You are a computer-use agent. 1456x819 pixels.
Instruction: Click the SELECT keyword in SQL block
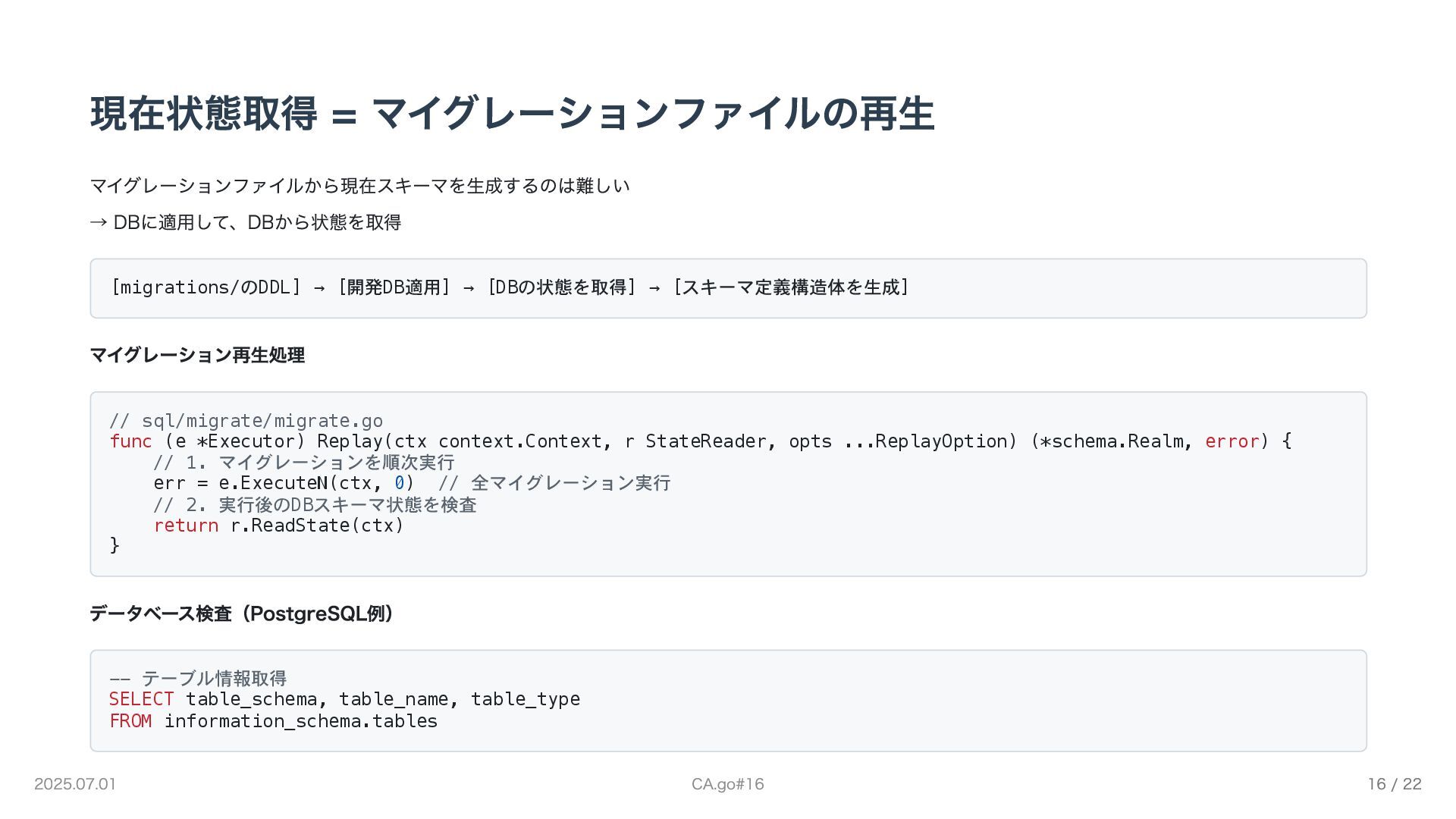pyautogui.click(x=141, y=699)
